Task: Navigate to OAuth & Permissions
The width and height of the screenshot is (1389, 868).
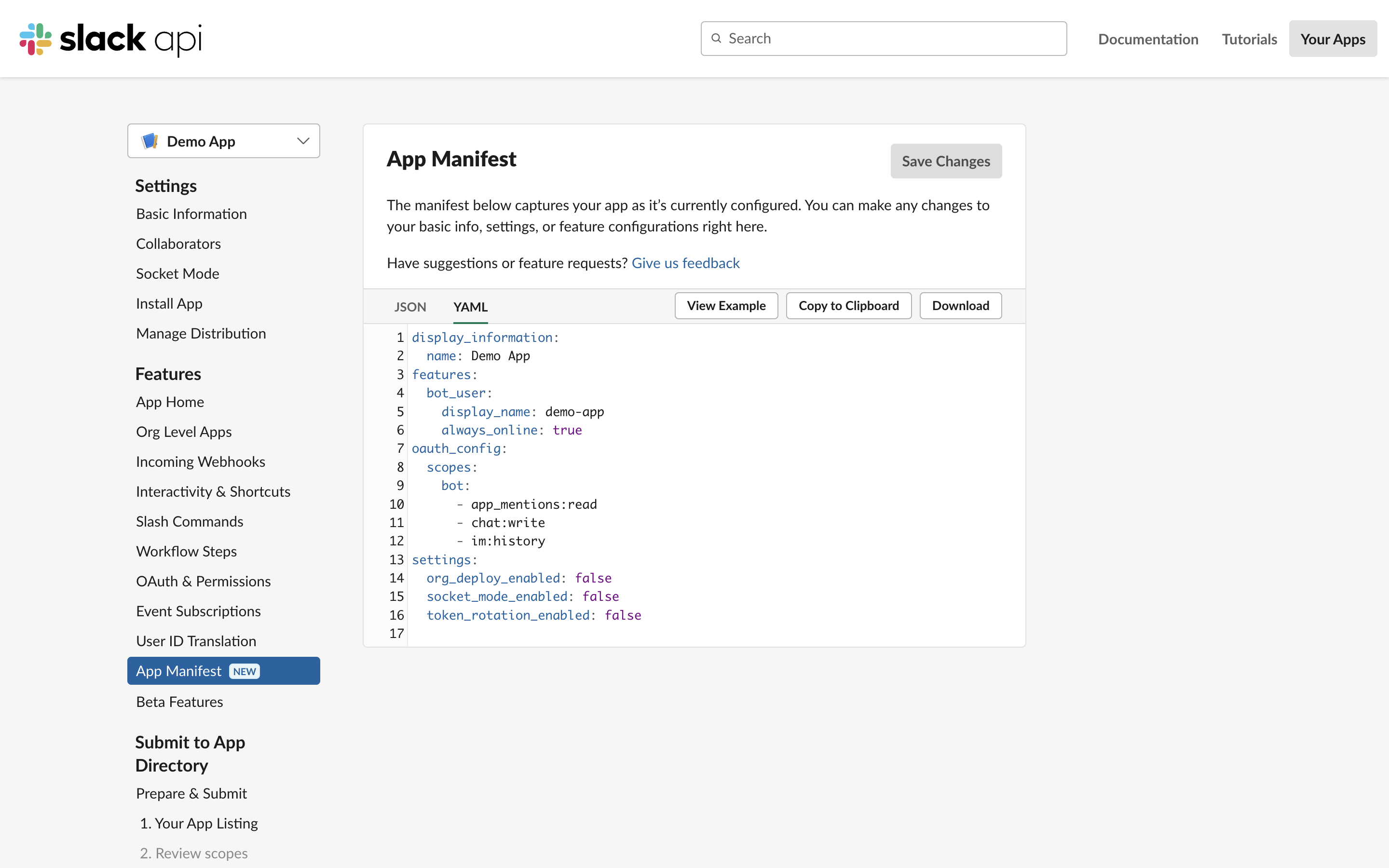Action: pyautogui.click(x=203, y=581)
